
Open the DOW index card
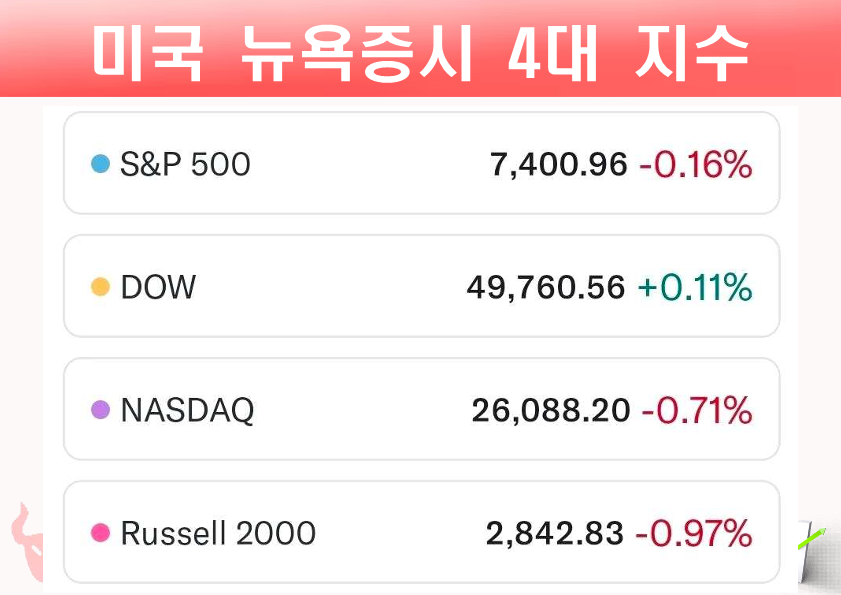tap(422, 286)
